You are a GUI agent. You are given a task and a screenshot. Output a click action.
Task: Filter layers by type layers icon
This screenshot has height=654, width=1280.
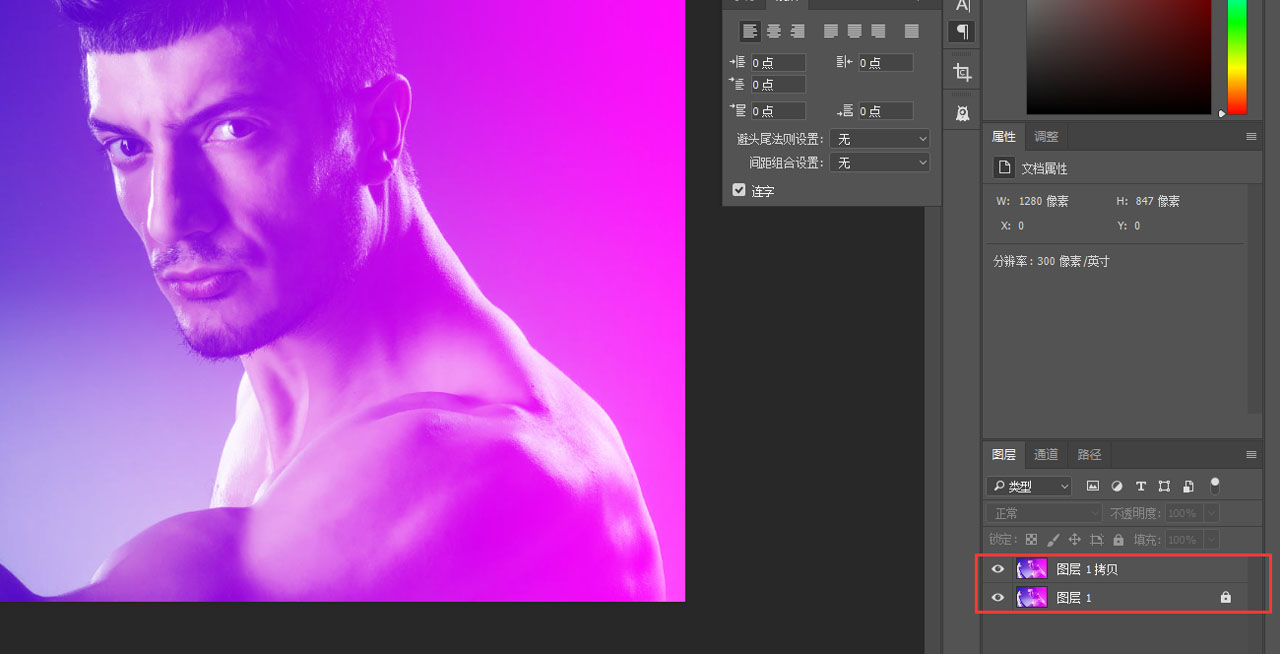click(x=1140, y=486)
